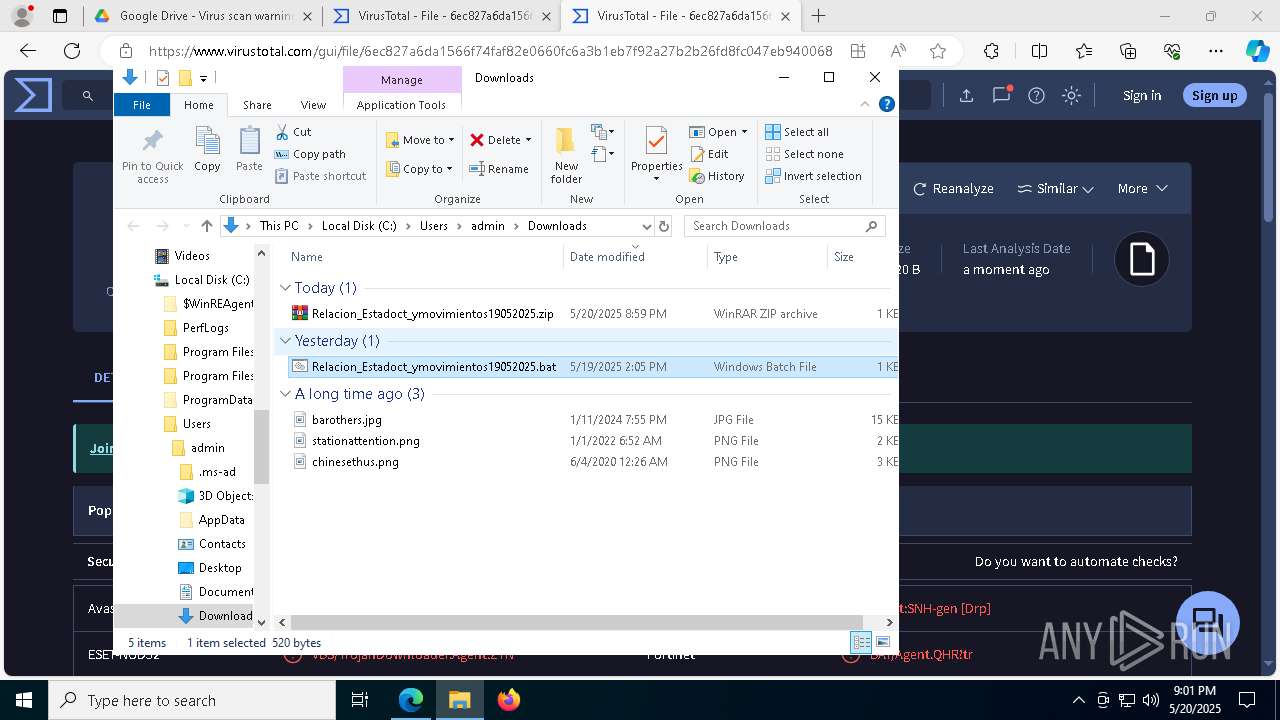Switch to the Share ribbon tab
This screenshot has width=1280, height=720.
coord(257,105)
